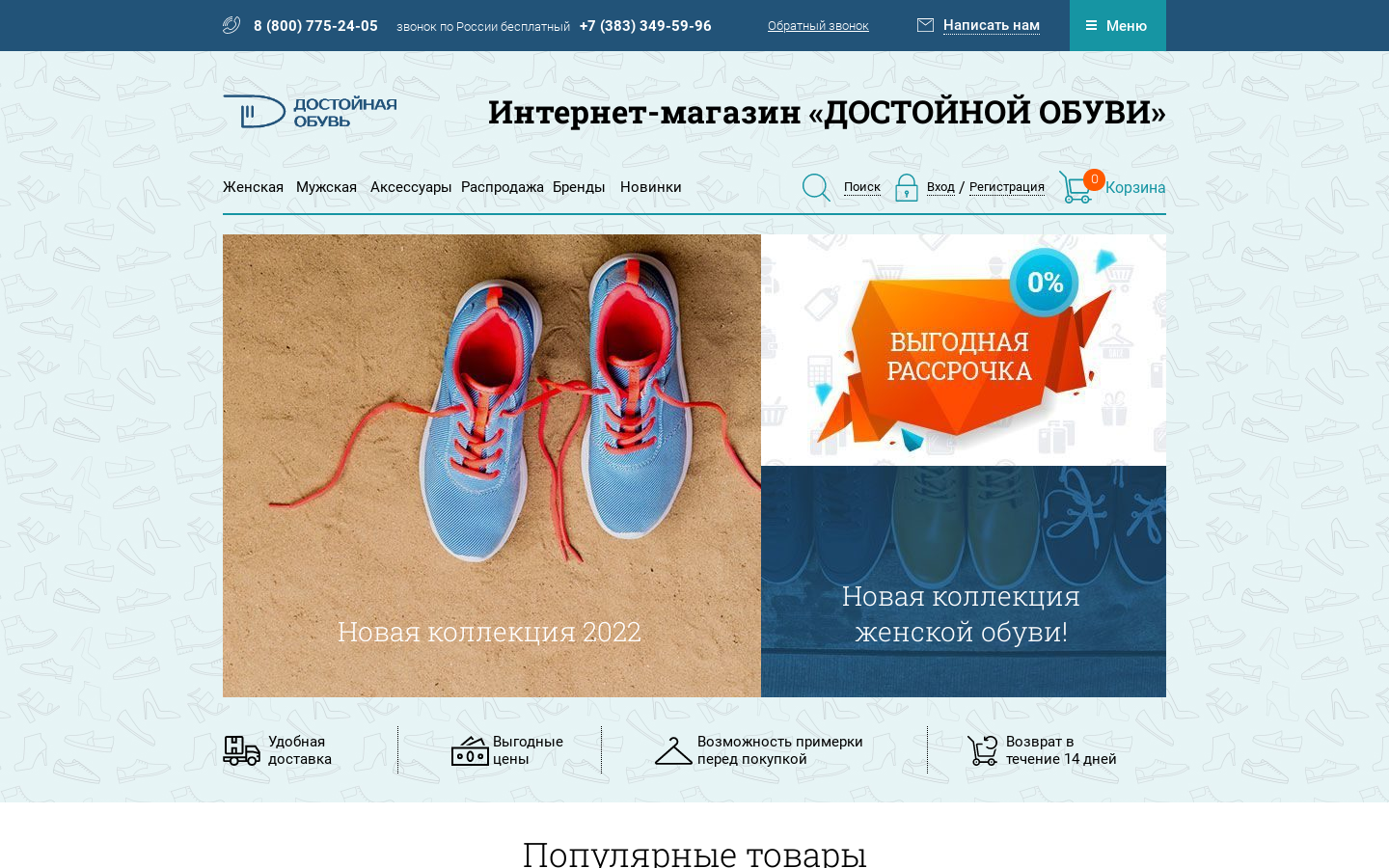
Task: Call number 8 (800) 775-24-05
Action: (x=315, y=26)
